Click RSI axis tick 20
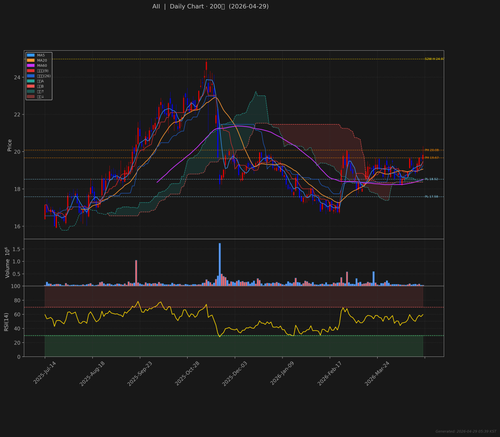Viewport: 500px width, 437px height. (x=17, y=343)
